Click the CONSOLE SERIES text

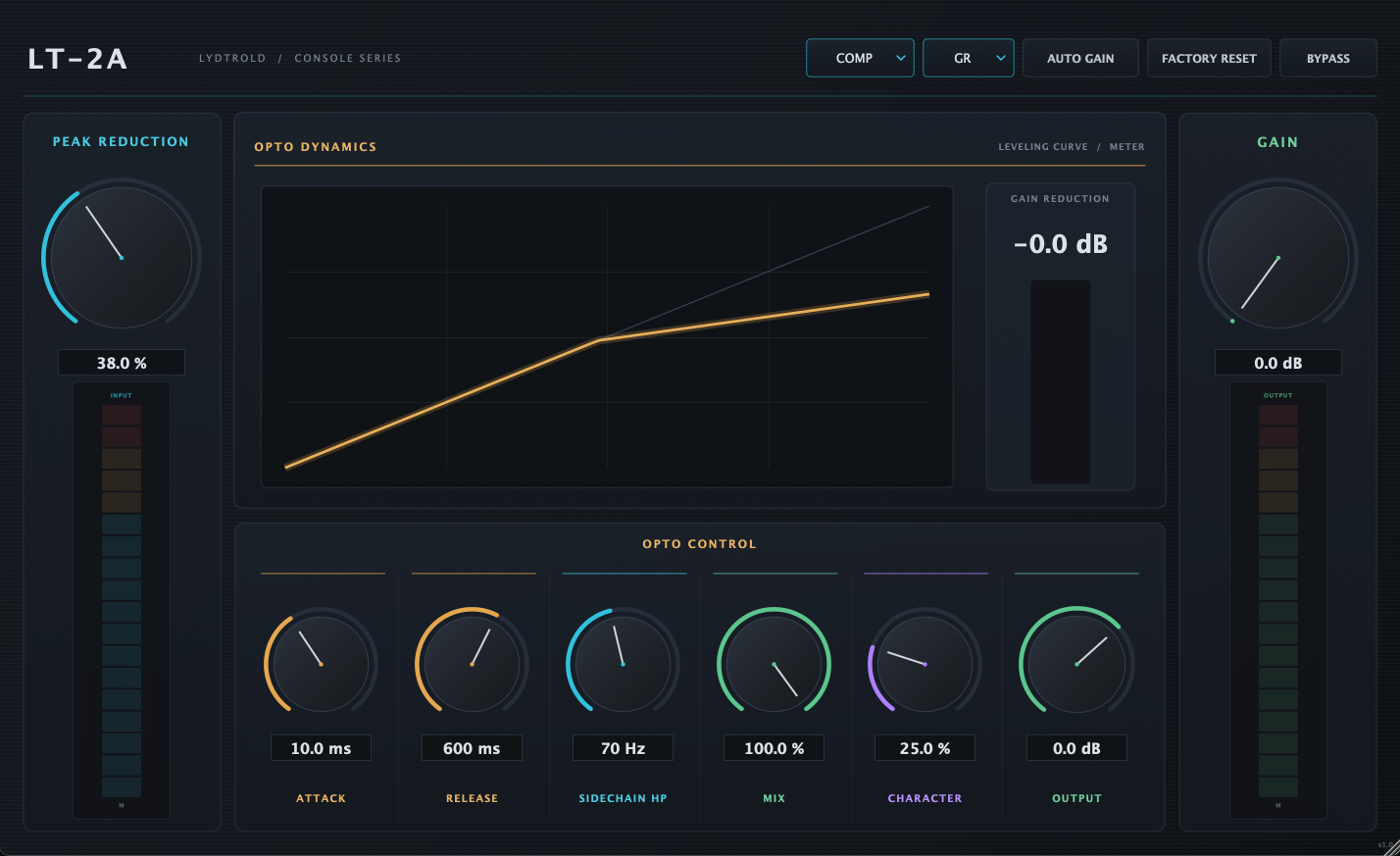[x=347, y=58]
